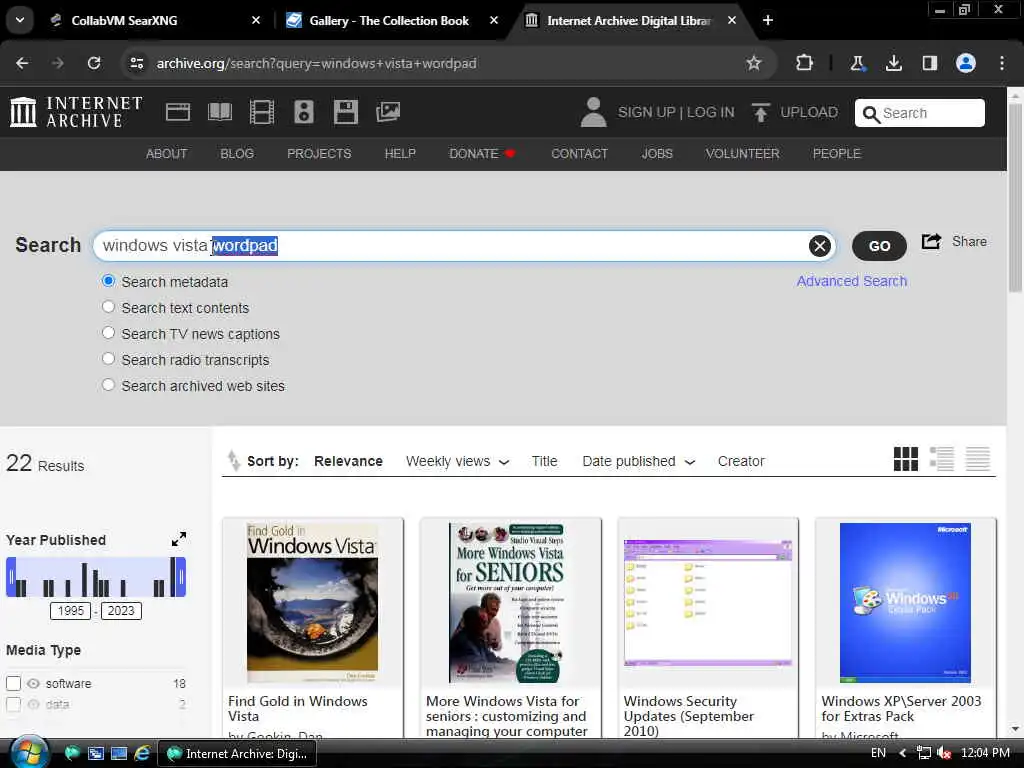Focus the header Search input field
Screen dimensions: 1024x768
coord(920,113)
